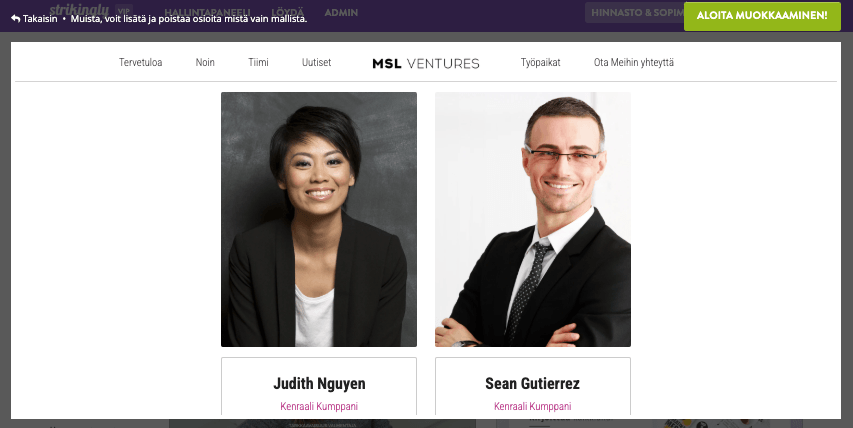The width and height of the screenshot is (853, 428).
Task: Click Kenraali Kumppani under Sean Gutierrez
Action: [x=533, y=406]
